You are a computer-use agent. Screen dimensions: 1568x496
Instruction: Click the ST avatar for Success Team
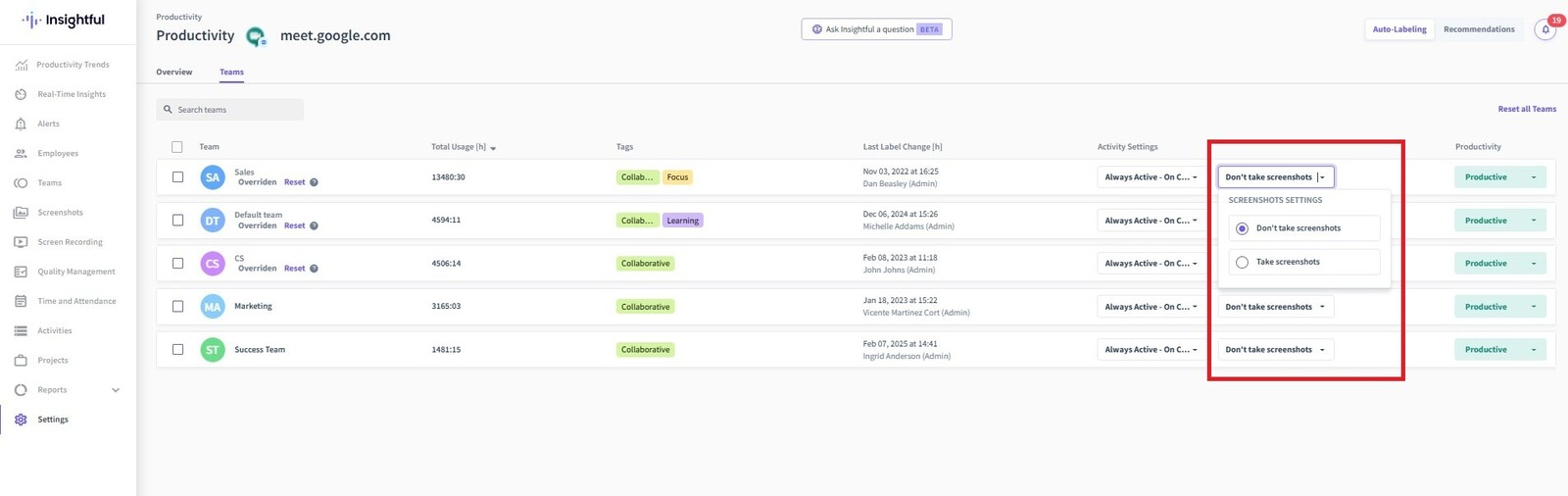tap(213, 350)
